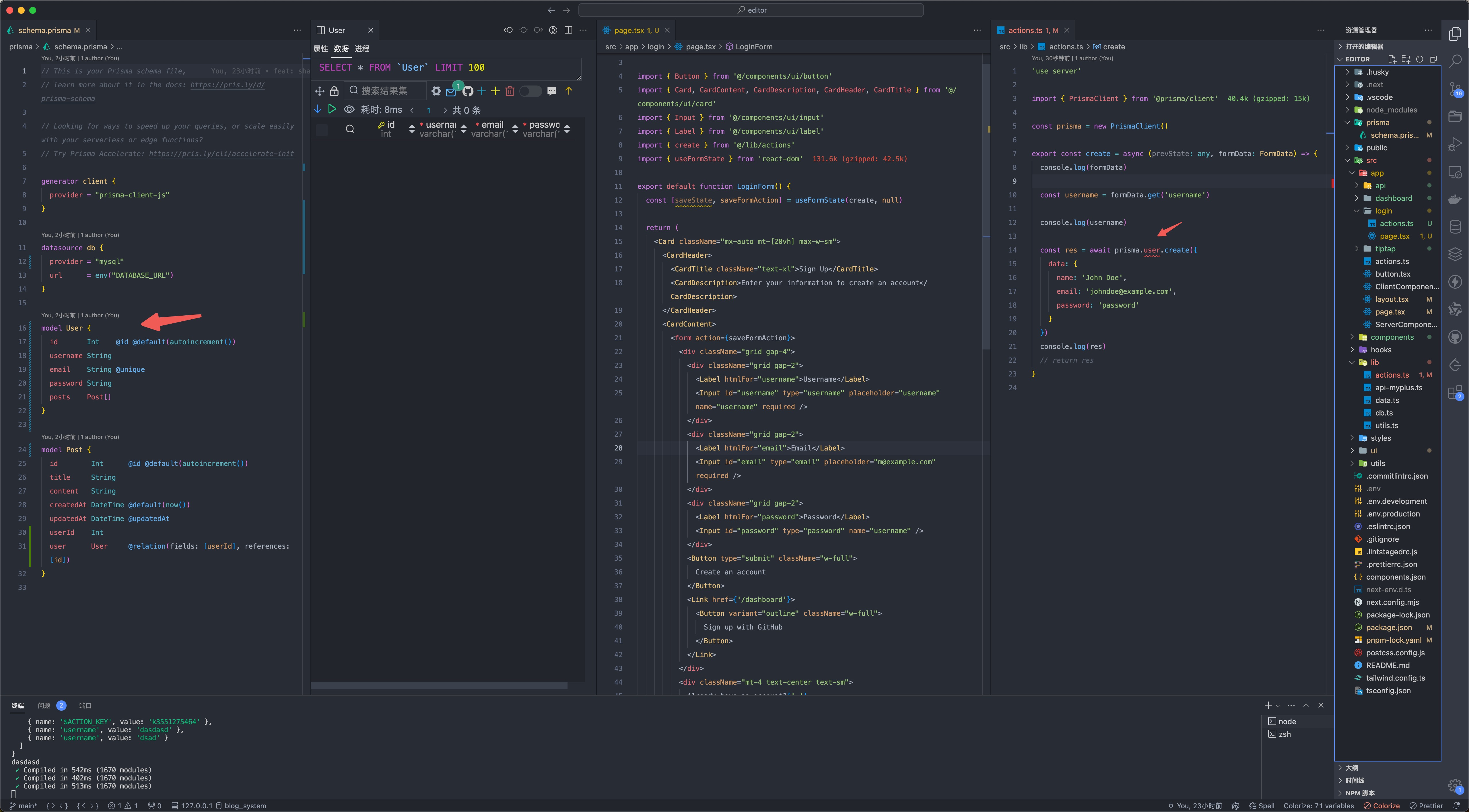The height and width of the screenshot is (812, 1469).
Task: Open the pris.ly/cli/accelerate-init link
Action: pos(221,154)
